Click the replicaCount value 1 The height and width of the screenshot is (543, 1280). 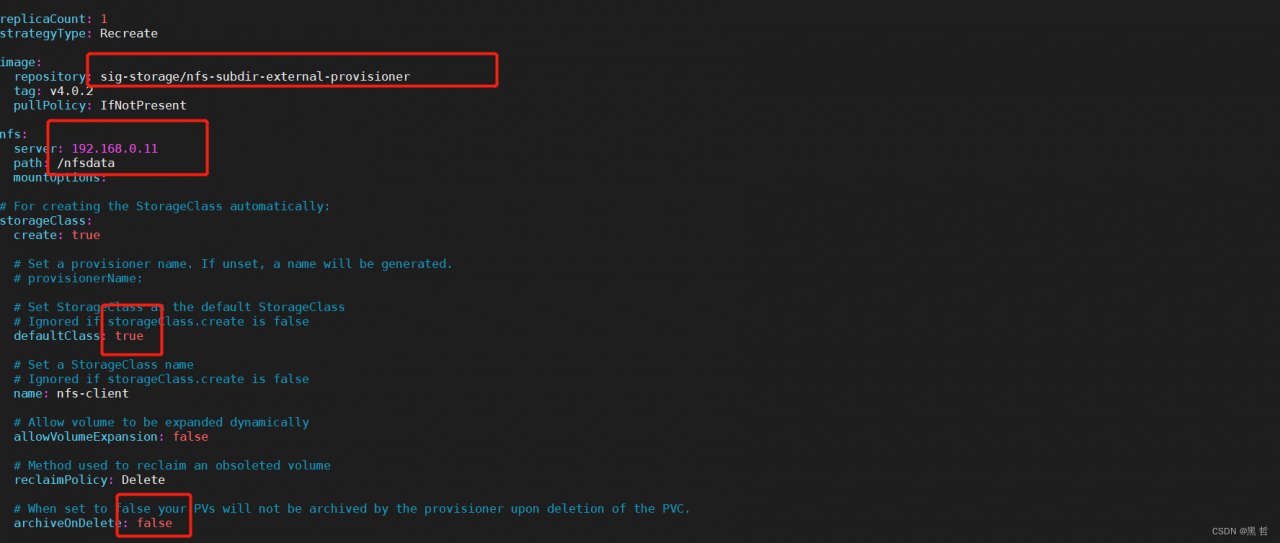104,19
